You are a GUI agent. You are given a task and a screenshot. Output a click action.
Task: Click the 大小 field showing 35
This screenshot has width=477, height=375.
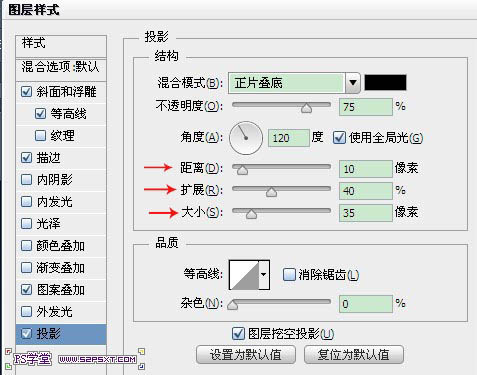pyautogui.click(x=366, y=213)
